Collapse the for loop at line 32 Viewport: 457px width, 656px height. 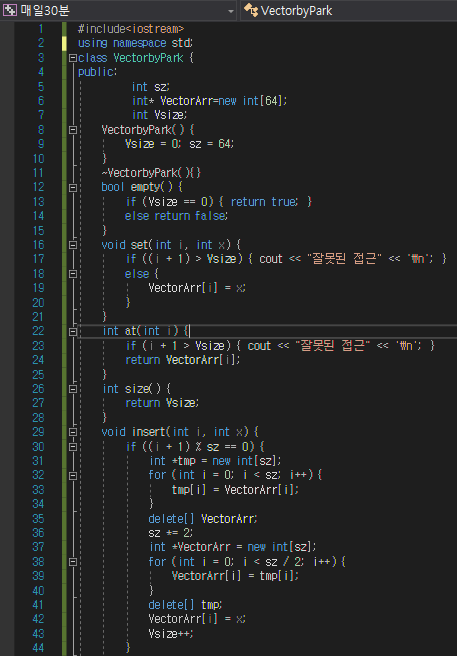[x=73, y=475]
